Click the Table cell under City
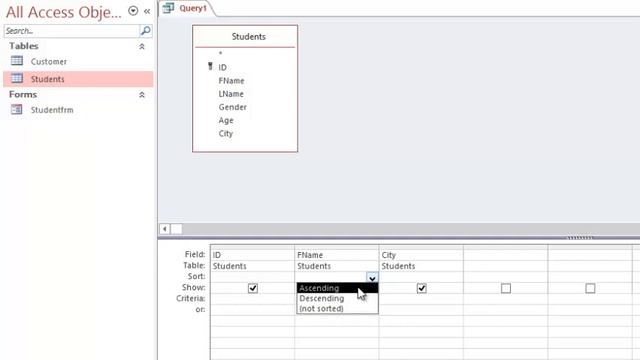The height and width of the screenshot is (360, 640). (421, 266)
